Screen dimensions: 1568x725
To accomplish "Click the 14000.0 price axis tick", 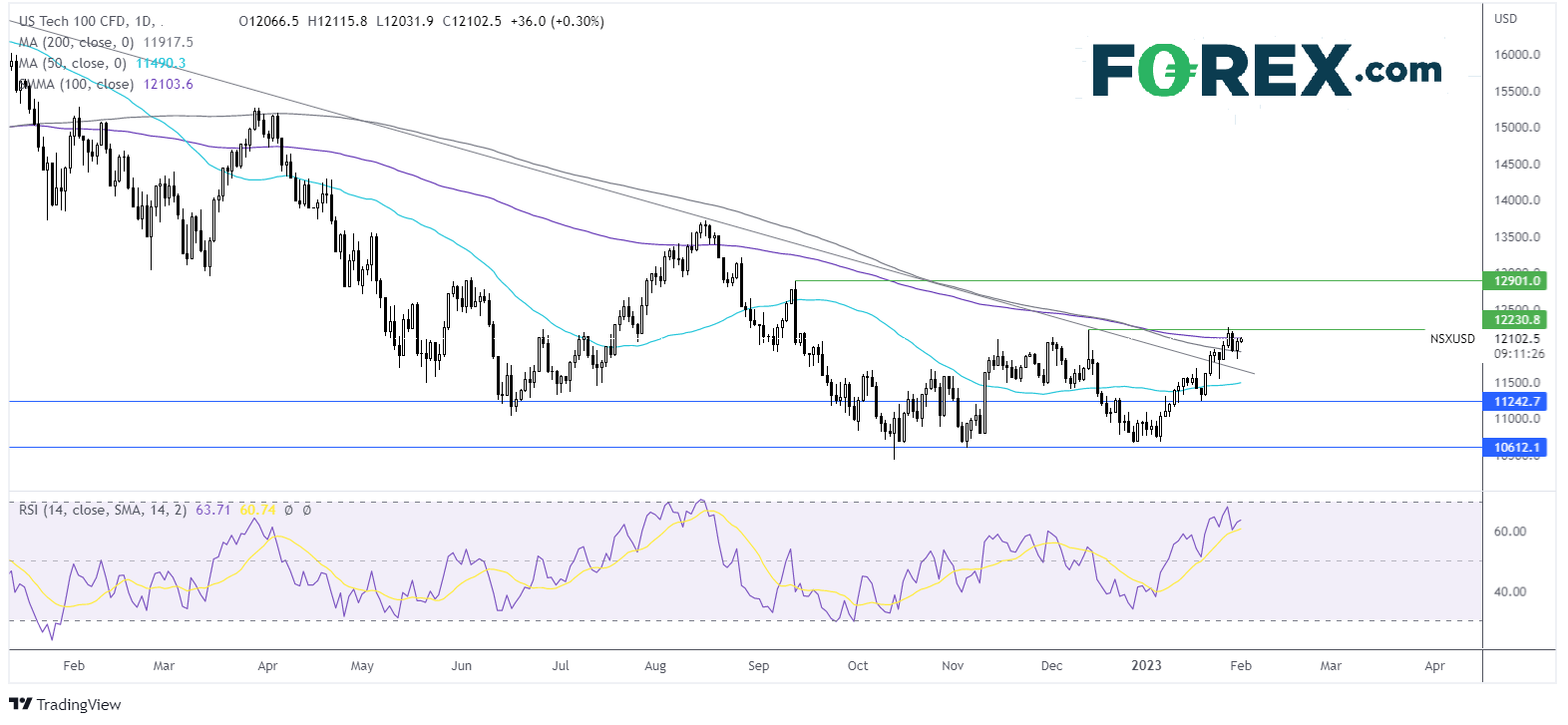I will click(x=1517, y=200).
